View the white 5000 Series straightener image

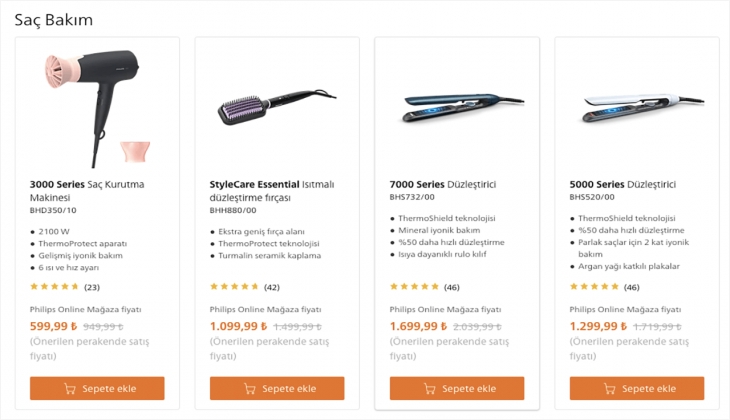click(x=637, y=102)
